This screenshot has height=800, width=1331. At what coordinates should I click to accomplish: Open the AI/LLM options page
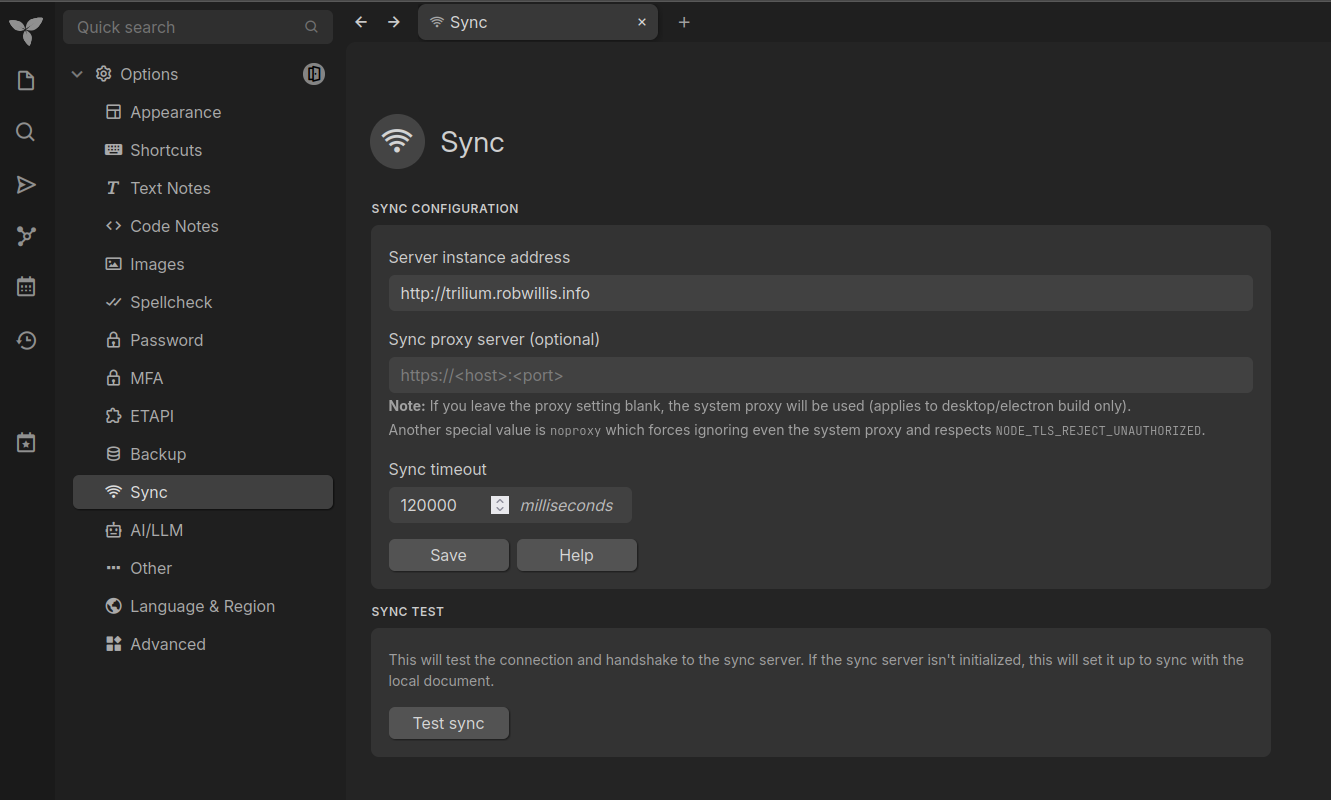coord(156,530)
